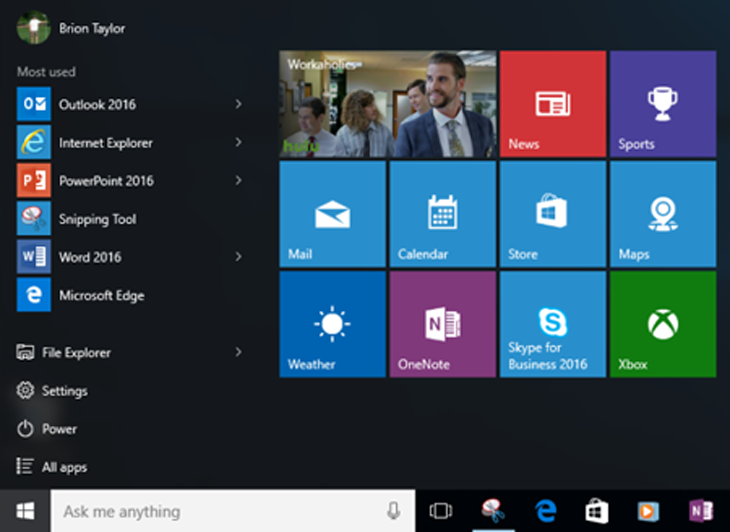Open the Store from the taskbar
The image size is (730, 532).
[597, 511]
